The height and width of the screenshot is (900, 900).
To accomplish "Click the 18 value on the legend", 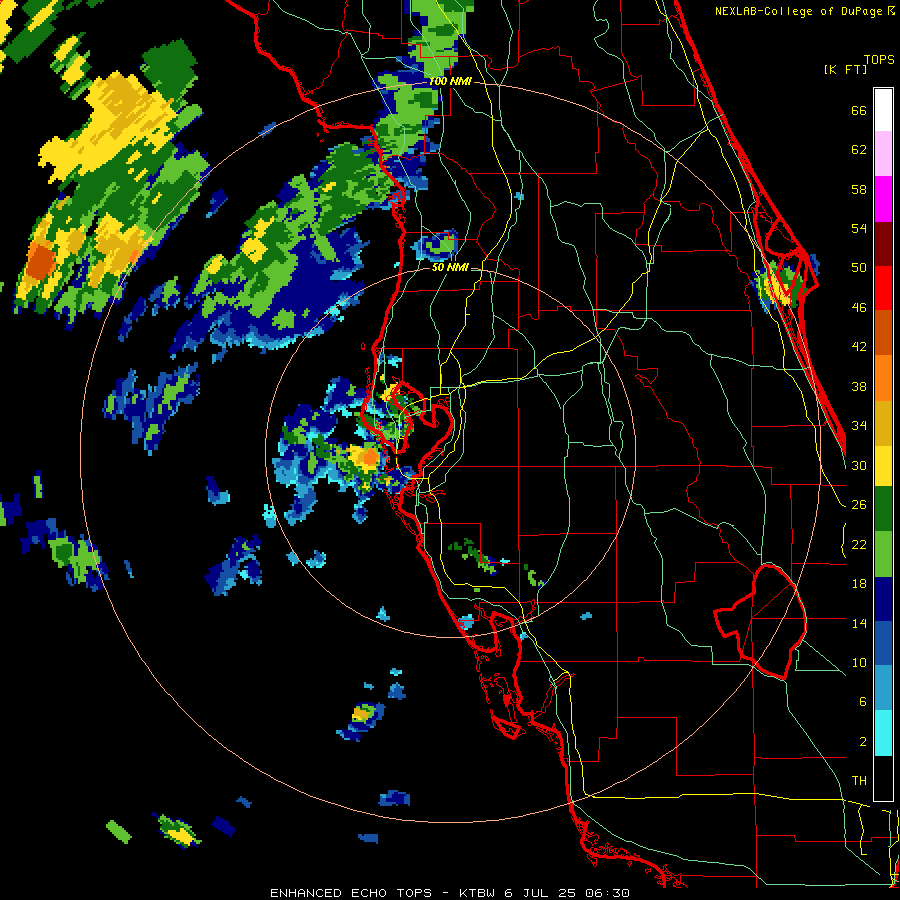I will point(859,584).
